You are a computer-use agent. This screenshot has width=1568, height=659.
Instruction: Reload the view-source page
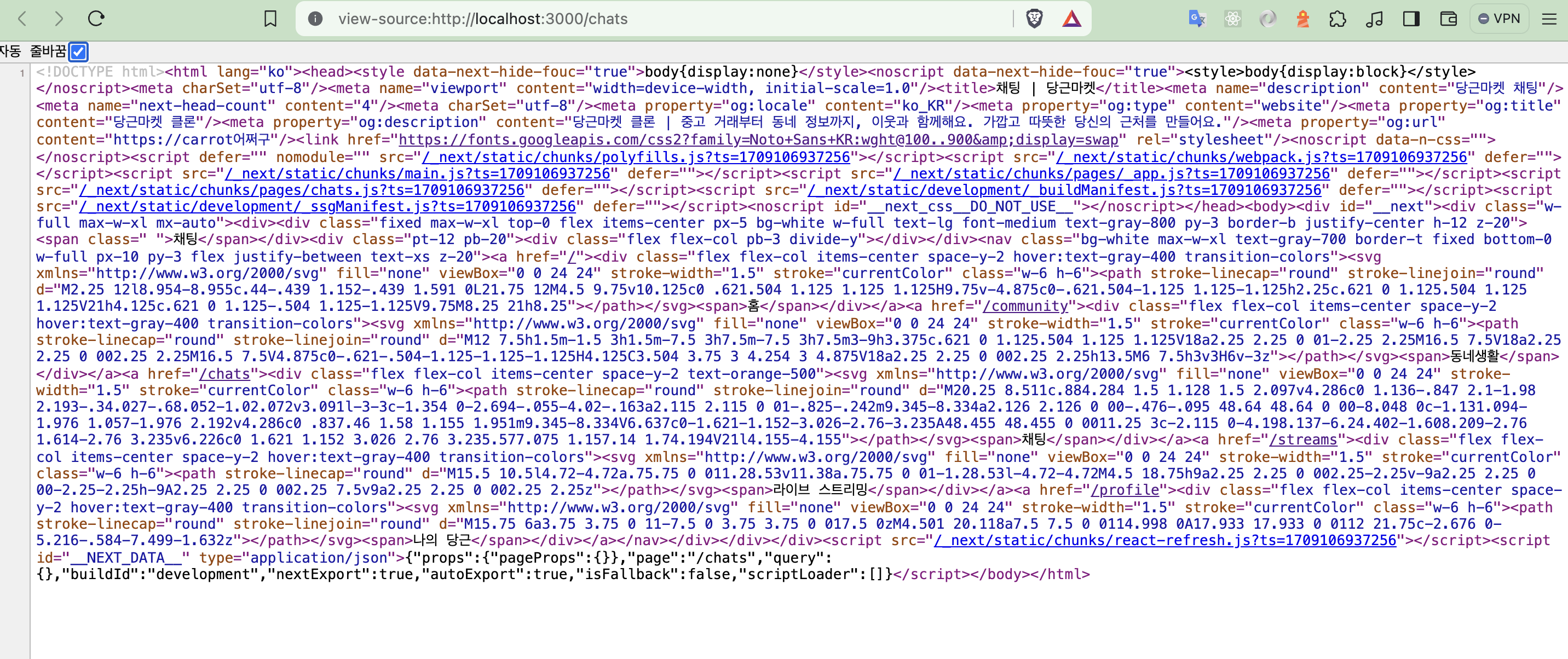96,19
